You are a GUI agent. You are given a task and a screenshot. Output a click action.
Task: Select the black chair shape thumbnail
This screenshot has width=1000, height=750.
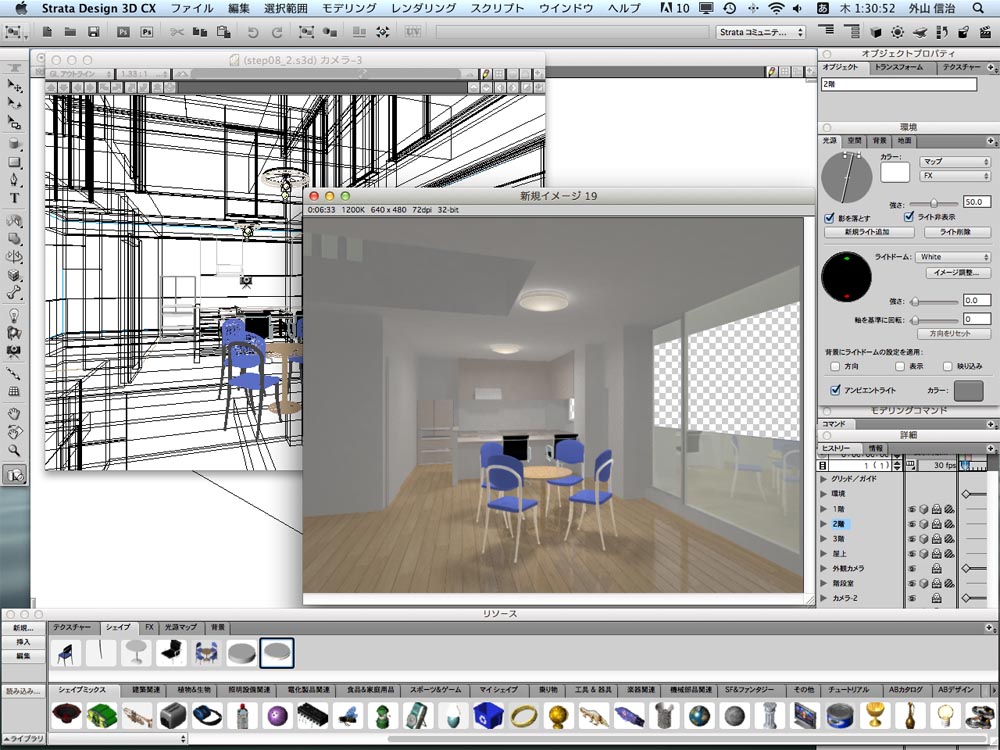171,654
